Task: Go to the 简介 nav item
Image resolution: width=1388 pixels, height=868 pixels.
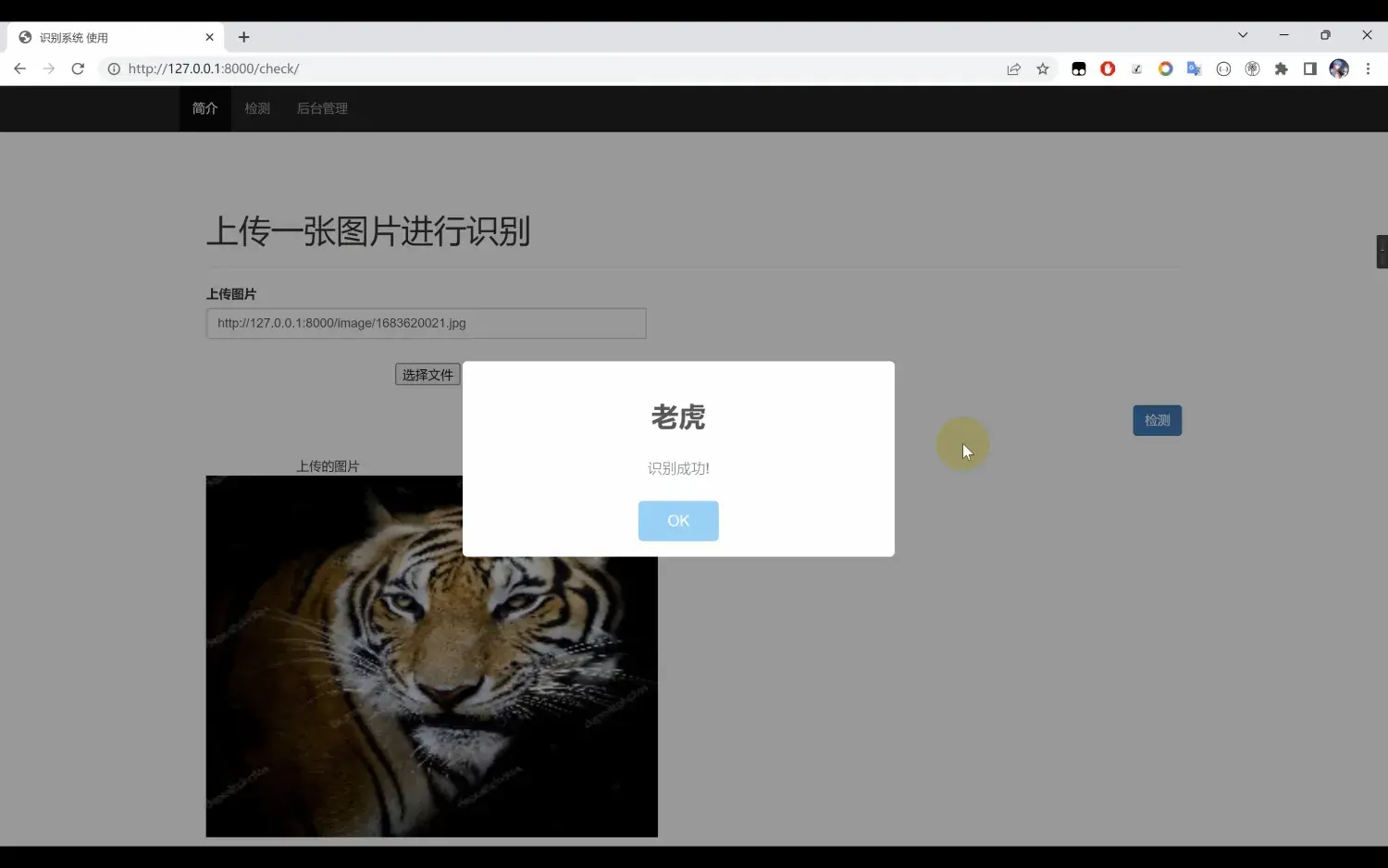Action: [205, 108]
